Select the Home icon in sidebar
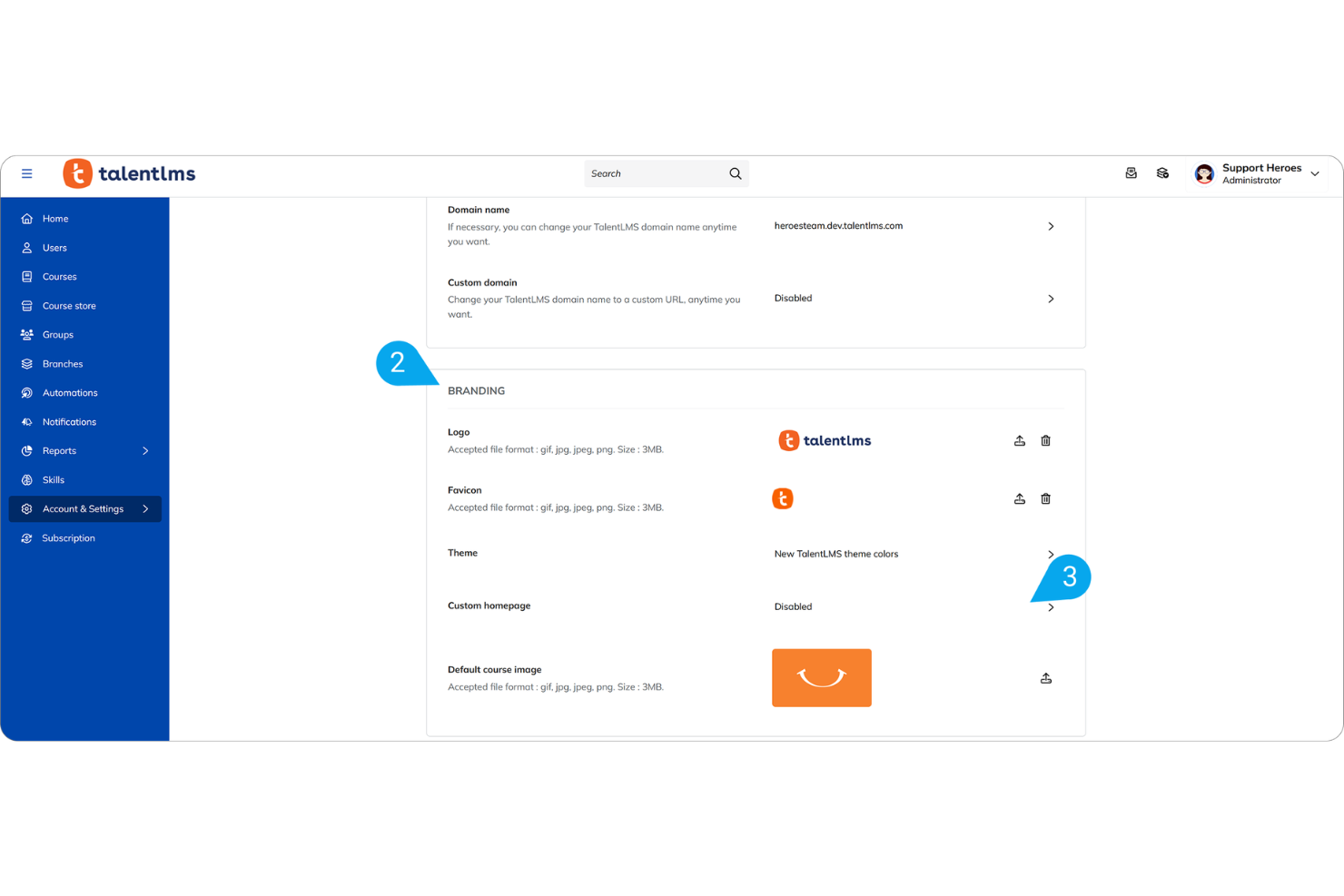Image resolution: width=1344 pixels, height=896 pixels. tap(26, 218)
